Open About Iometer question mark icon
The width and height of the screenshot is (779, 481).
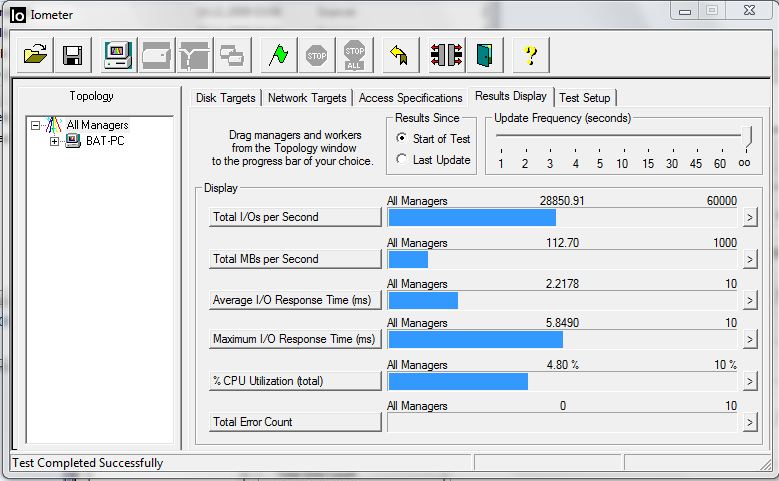coord(531,55)
